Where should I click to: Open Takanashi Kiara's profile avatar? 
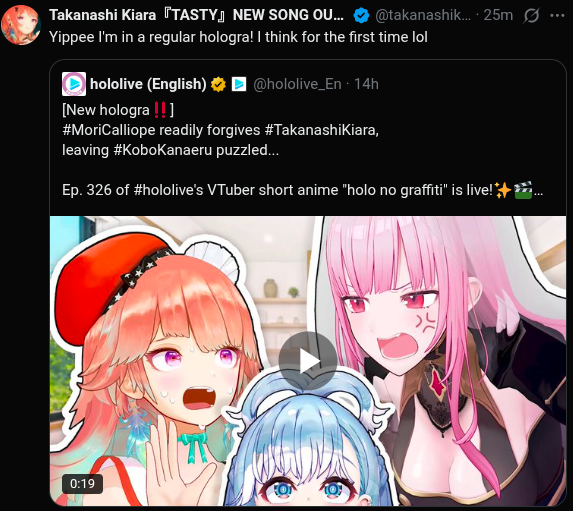click(x=20, y=25)
